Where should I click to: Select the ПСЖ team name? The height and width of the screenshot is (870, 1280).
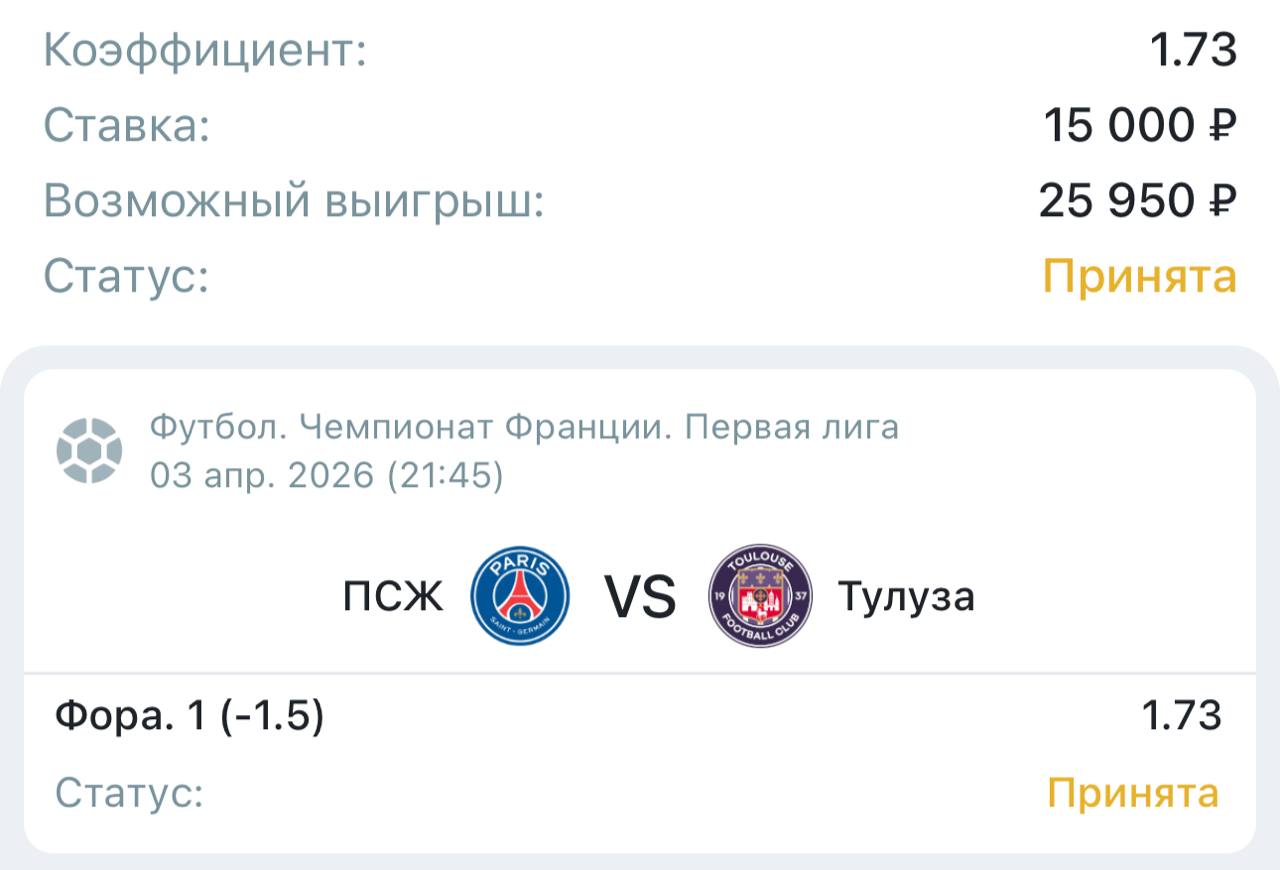pyautogui.click(x=393, y=598)
